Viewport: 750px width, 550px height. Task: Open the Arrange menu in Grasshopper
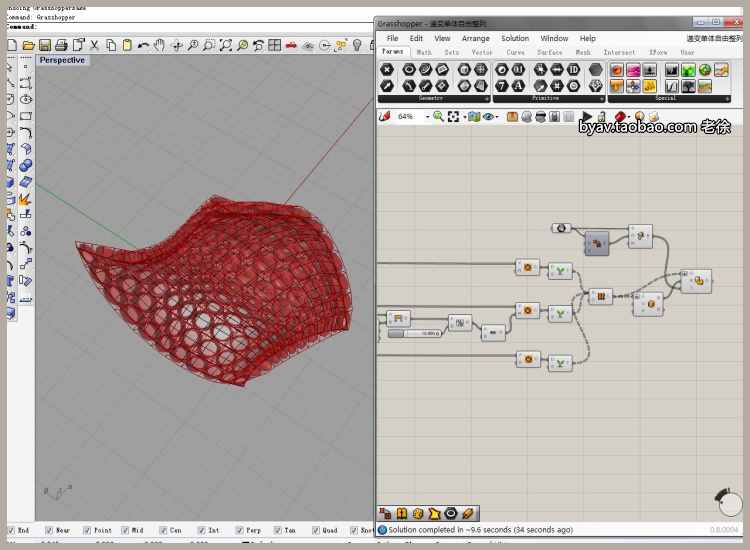point(475,38)
